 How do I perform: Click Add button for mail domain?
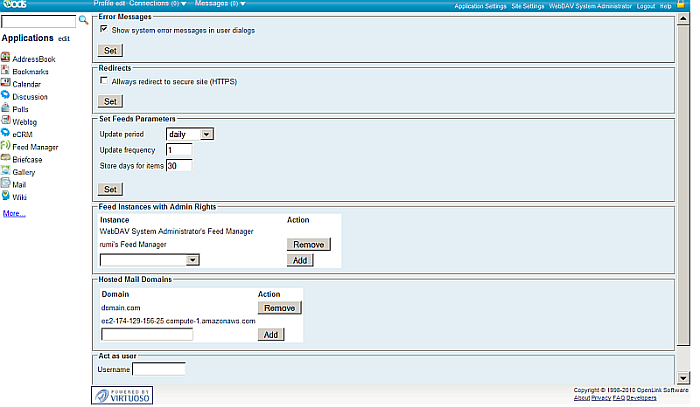click(x=270, y=335)
